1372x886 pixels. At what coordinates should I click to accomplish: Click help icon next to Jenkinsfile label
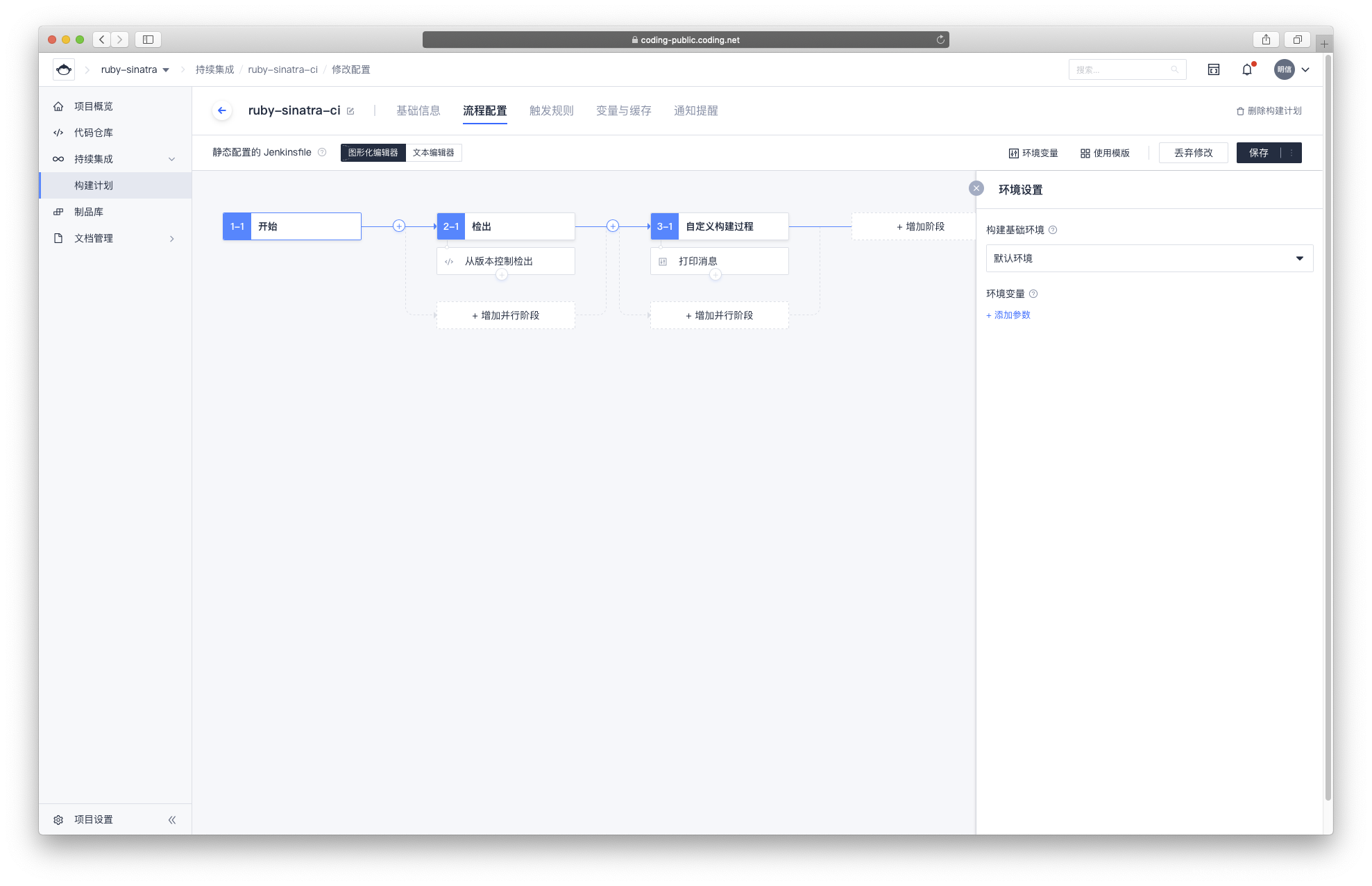click(322, 152)
